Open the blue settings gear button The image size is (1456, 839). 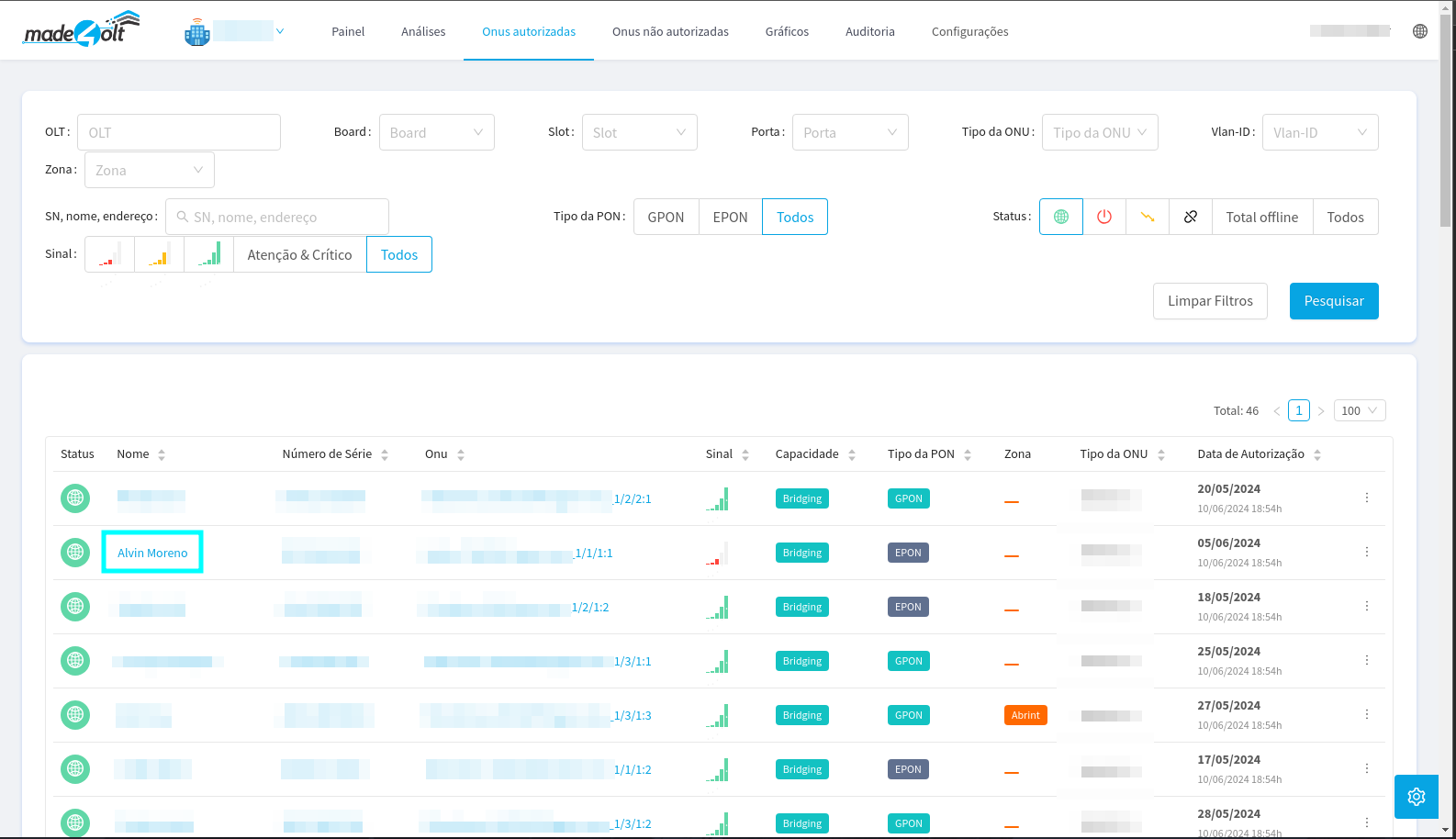coord(1416,796)
